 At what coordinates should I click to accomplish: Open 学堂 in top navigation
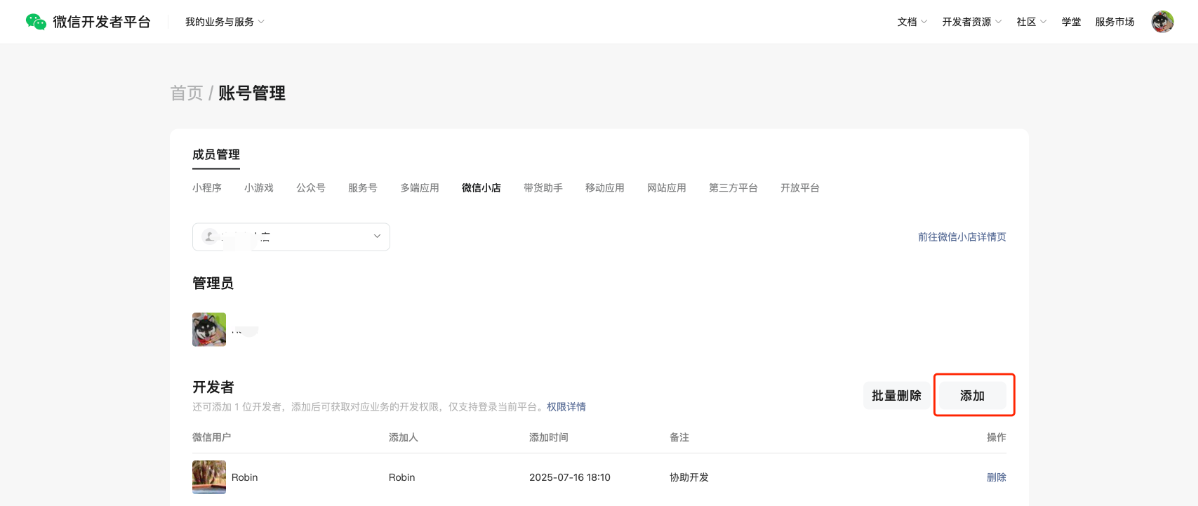pos(1071,22)
